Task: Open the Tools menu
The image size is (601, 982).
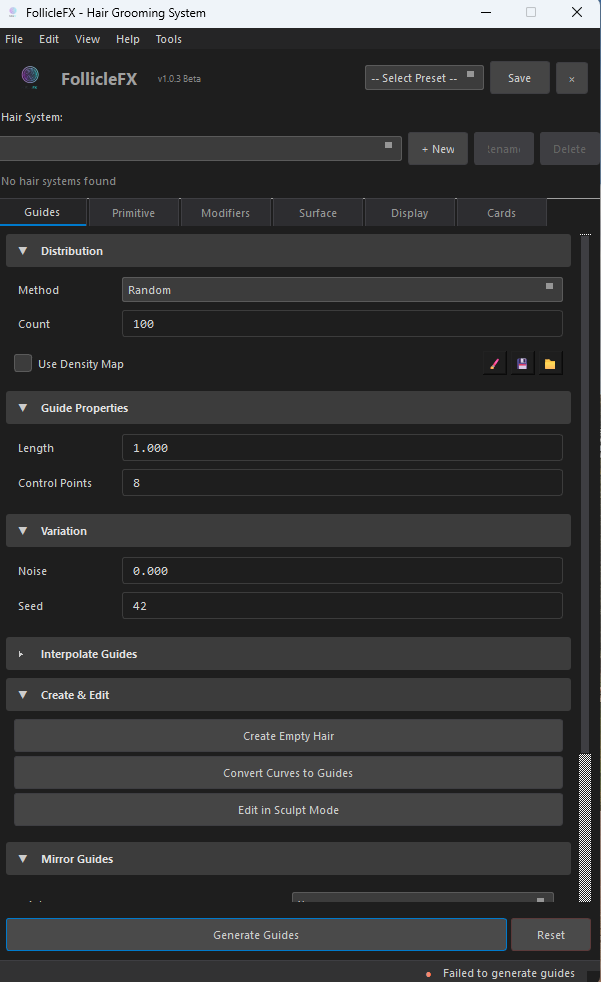Action: [168, 39]
